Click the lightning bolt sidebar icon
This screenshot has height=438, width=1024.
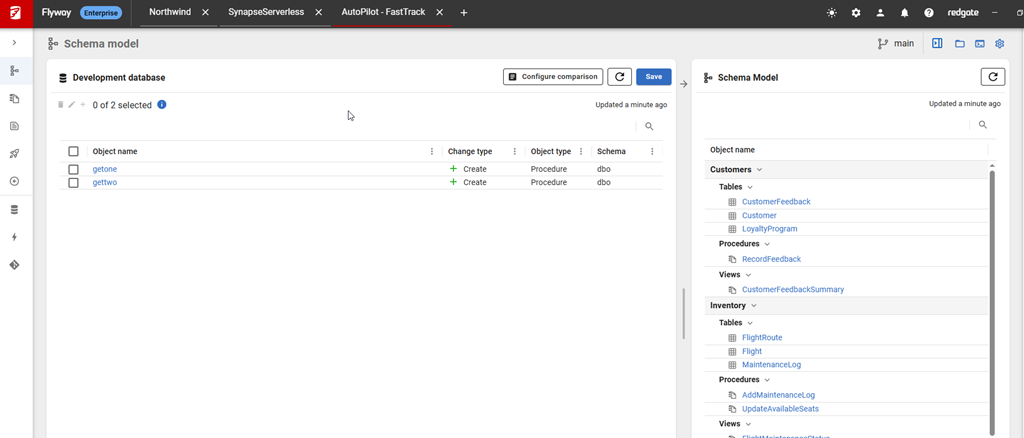[14, 237]
